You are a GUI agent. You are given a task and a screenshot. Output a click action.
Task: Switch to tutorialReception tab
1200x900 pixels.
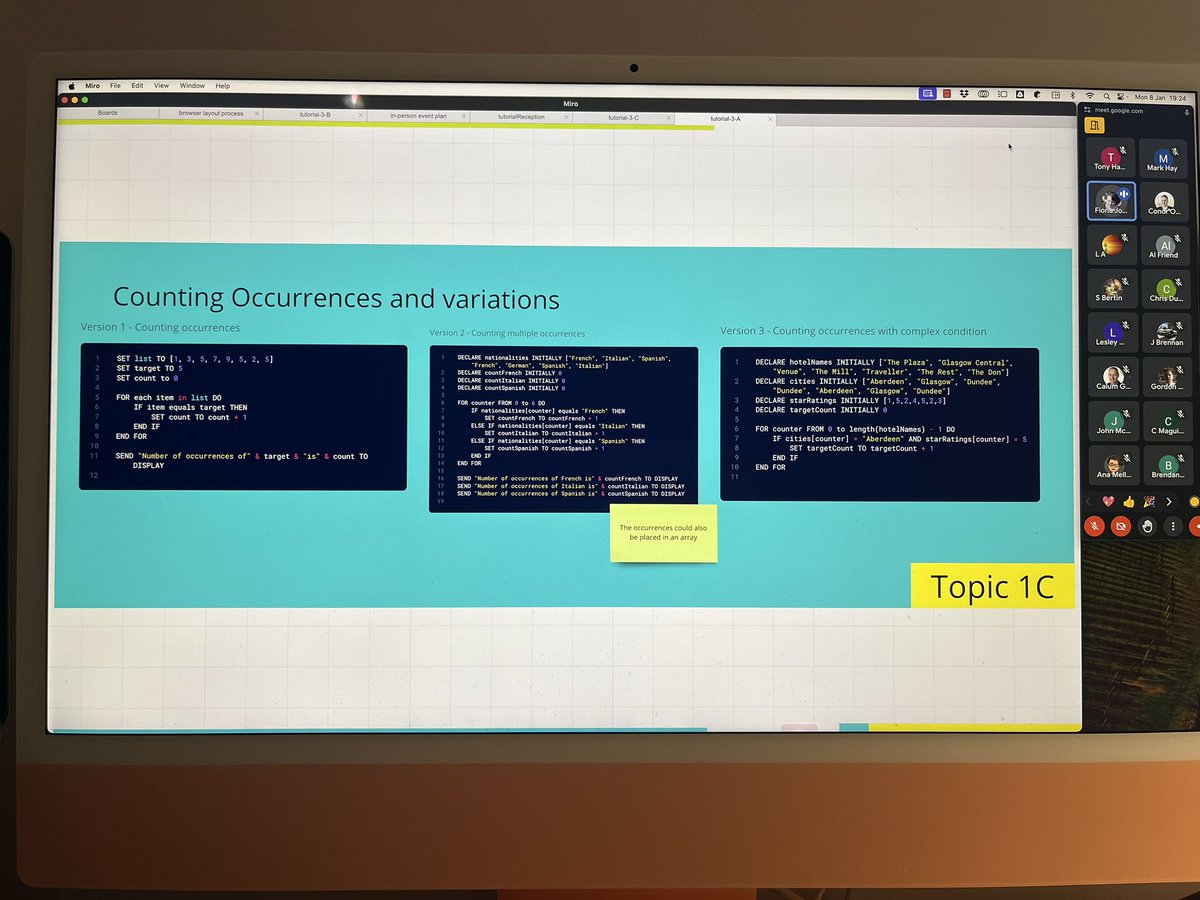(521, 116)
